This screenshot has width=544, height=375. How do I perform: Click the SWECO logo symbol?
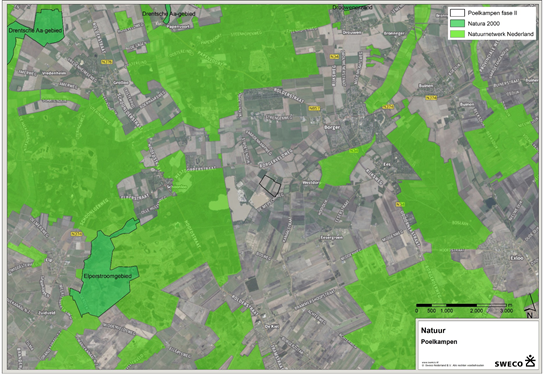(x=530, y=361)
